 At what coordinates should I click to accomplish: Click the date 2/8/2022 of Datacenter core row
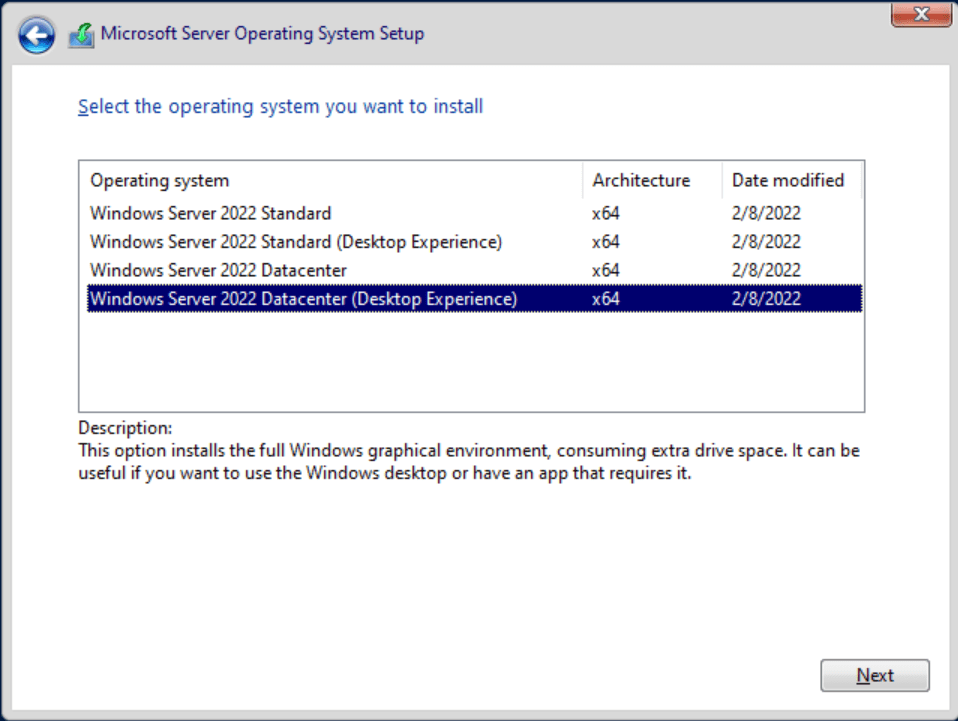click(766, 270)
